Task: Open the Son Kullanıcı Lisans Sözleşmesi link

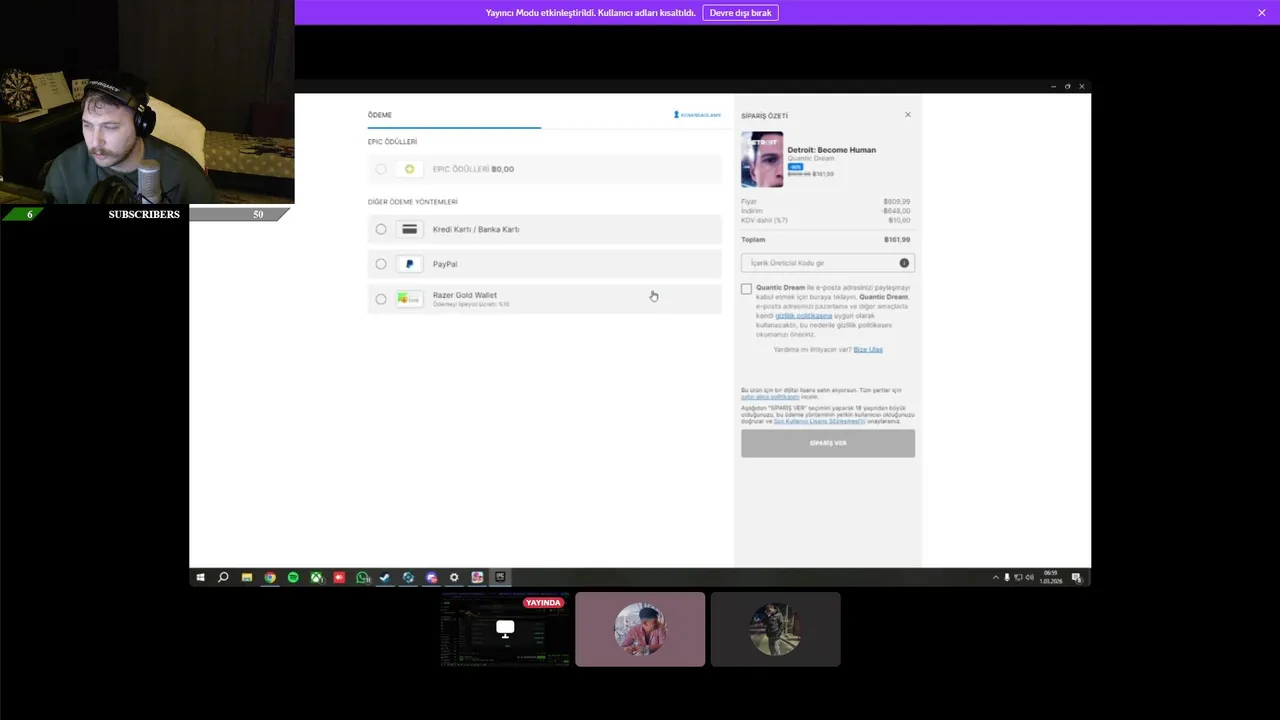Action: pyautogui.click(x=819, y=422)
